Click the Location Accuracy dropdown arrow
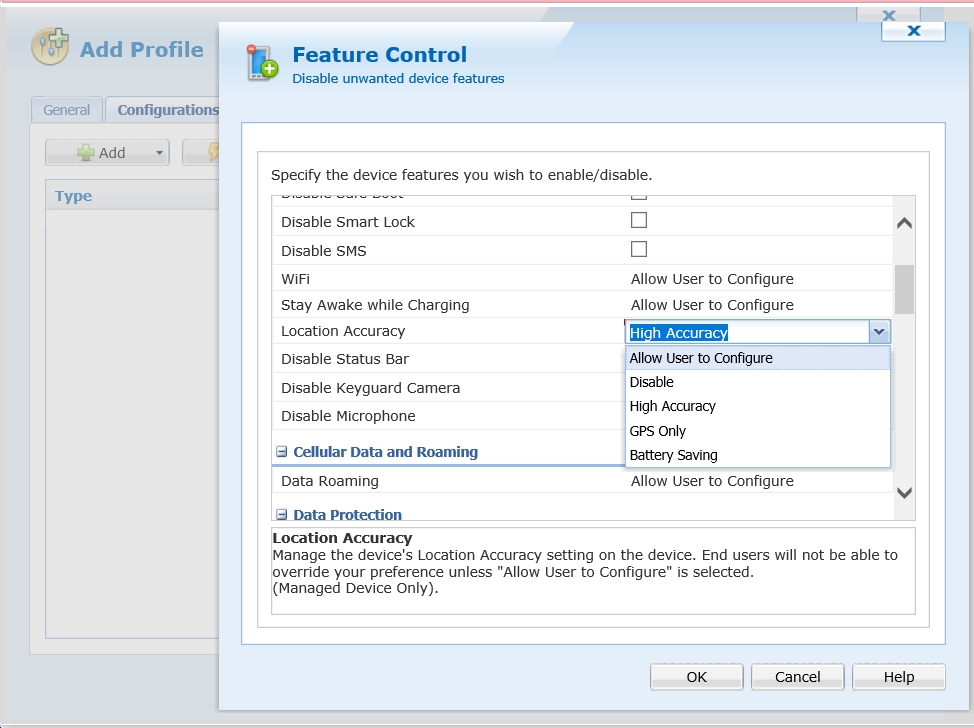Image resolution: width=974 pixels, height=728 pixels. click(x=879, y=332)
